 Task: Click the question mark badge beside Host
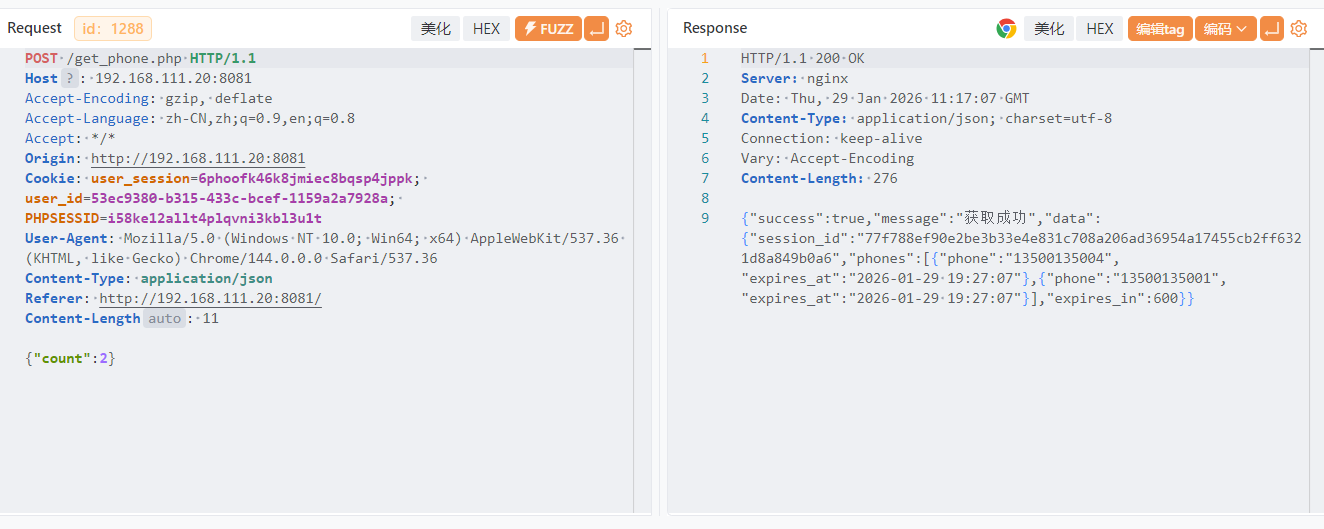69,79
